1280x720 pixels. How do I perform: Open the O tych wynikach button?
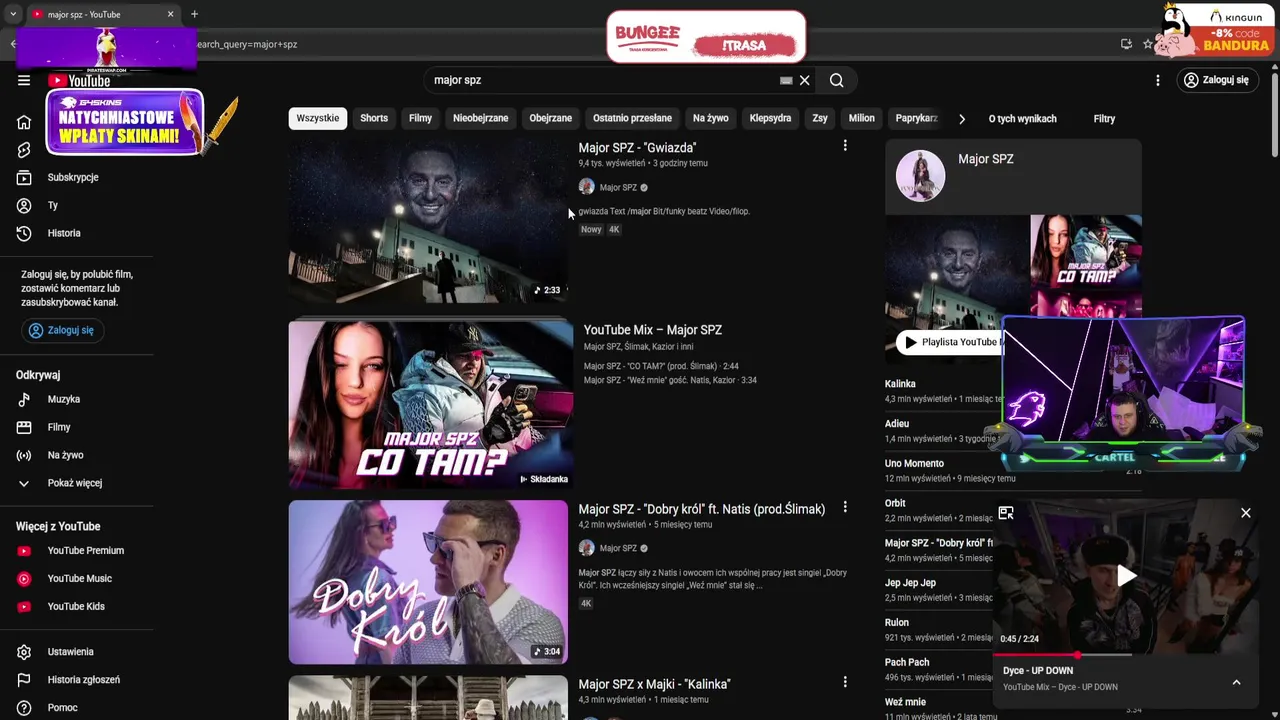point(1023,119)
